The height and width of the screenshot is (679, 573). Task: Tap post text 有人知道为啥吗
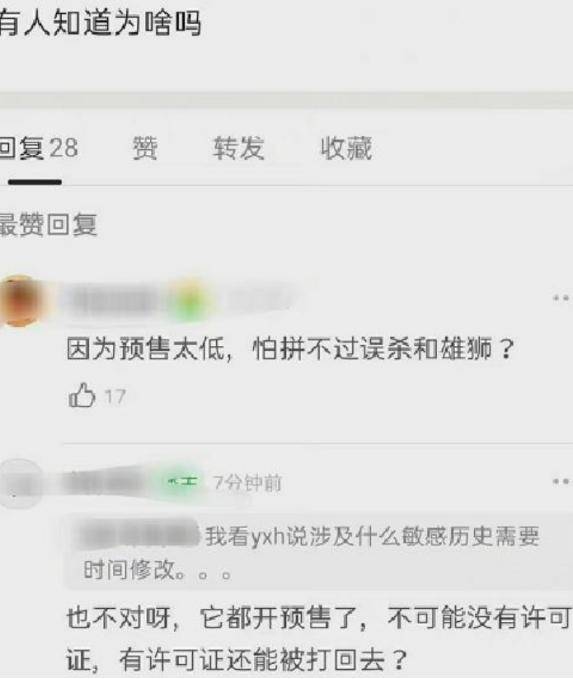point(100,23)
